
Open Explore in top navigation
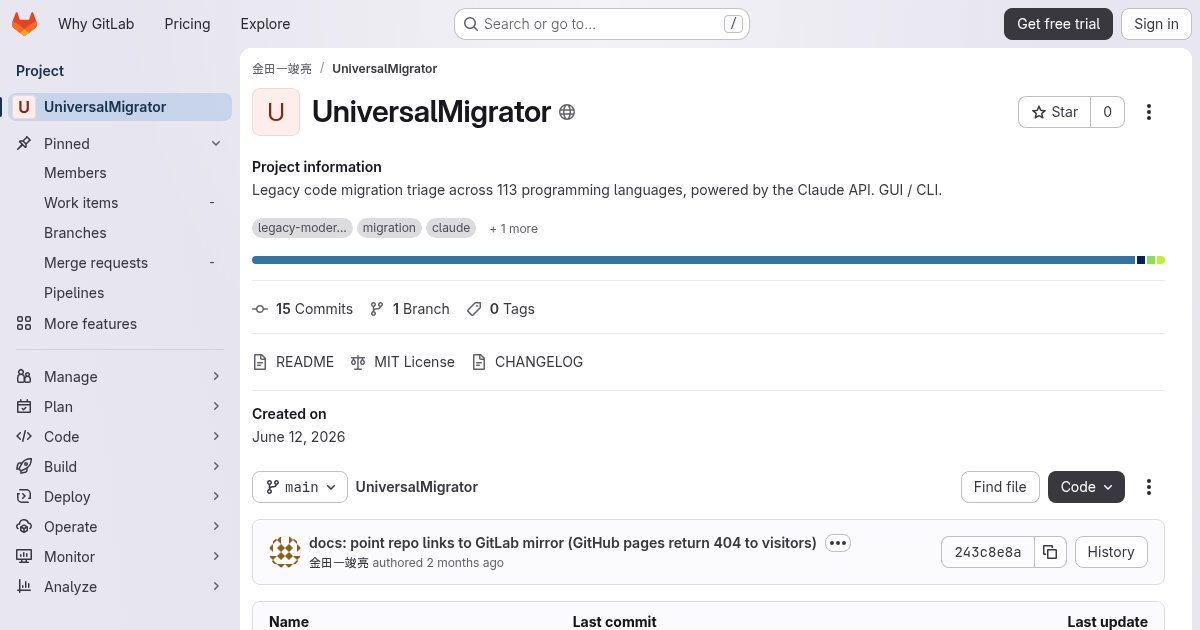pos(265,24)
